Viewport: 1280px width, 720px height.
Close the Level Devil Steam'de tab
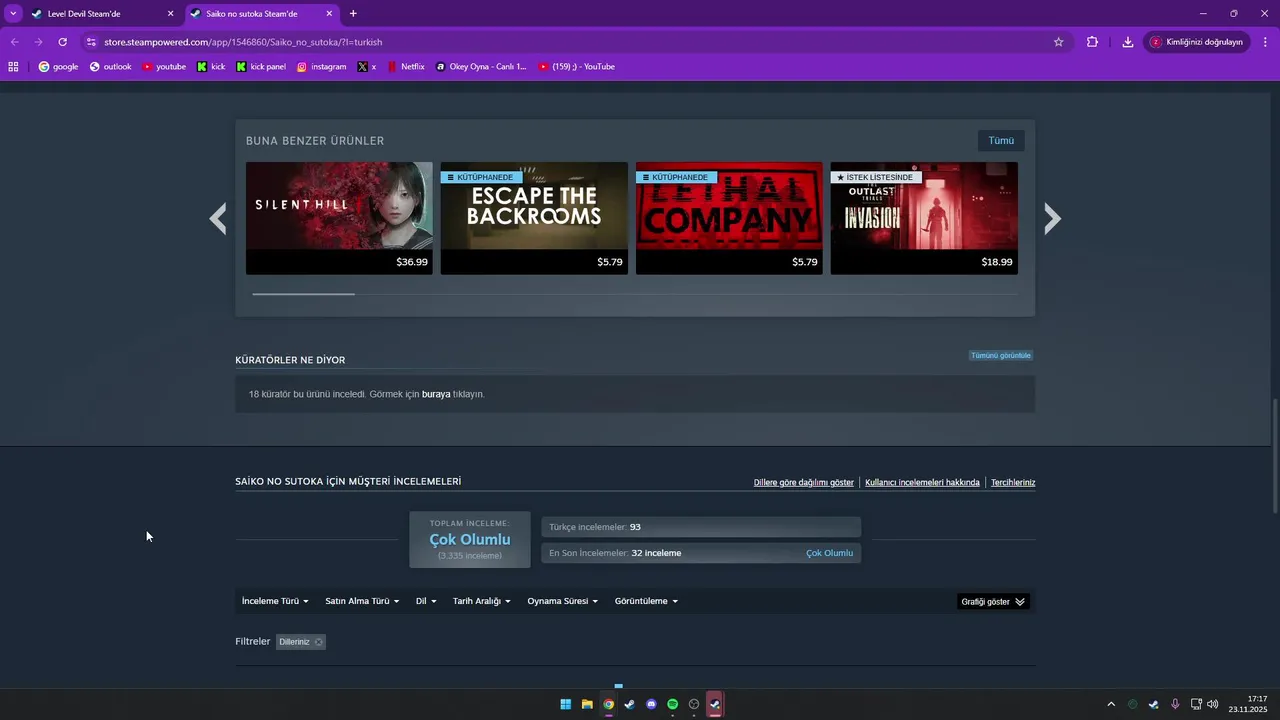click(170, 14)
